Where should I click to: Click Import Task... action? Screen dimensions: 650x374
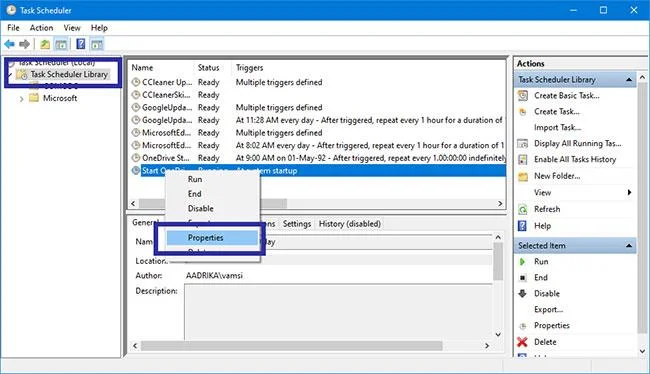557,128
